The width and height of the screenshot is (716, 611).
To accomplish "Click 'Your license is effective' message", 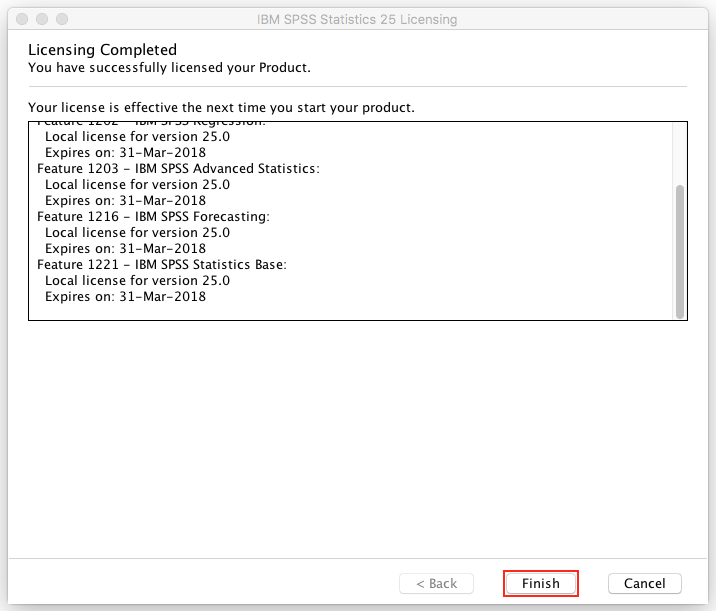I will click(x=221, y=107).
